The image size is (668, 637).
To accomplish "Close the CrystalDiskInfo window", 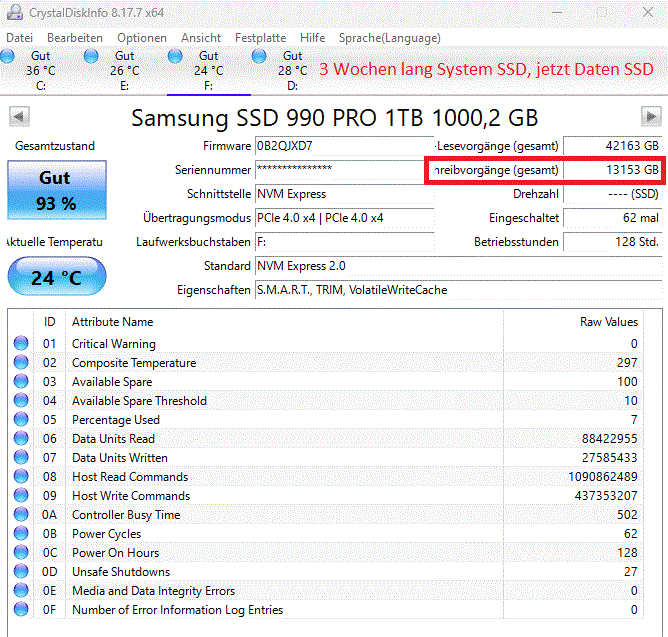I will pos(648,12).
